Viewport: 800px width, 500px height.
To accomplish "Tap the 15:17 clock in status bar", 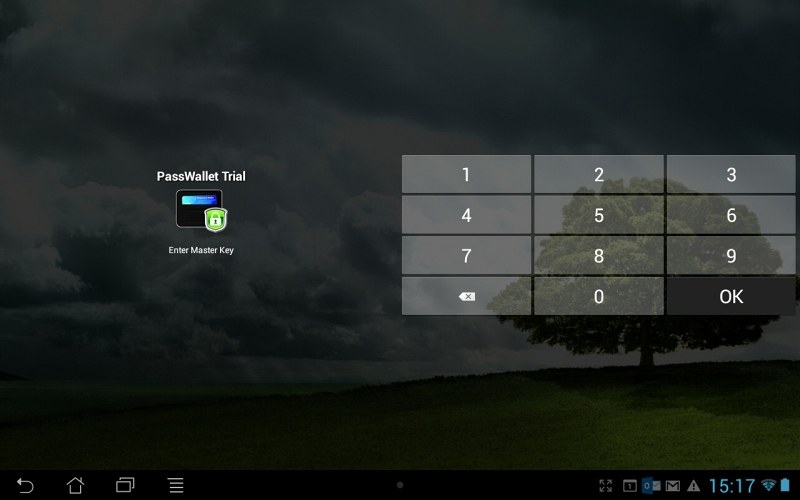I will 732,486.
